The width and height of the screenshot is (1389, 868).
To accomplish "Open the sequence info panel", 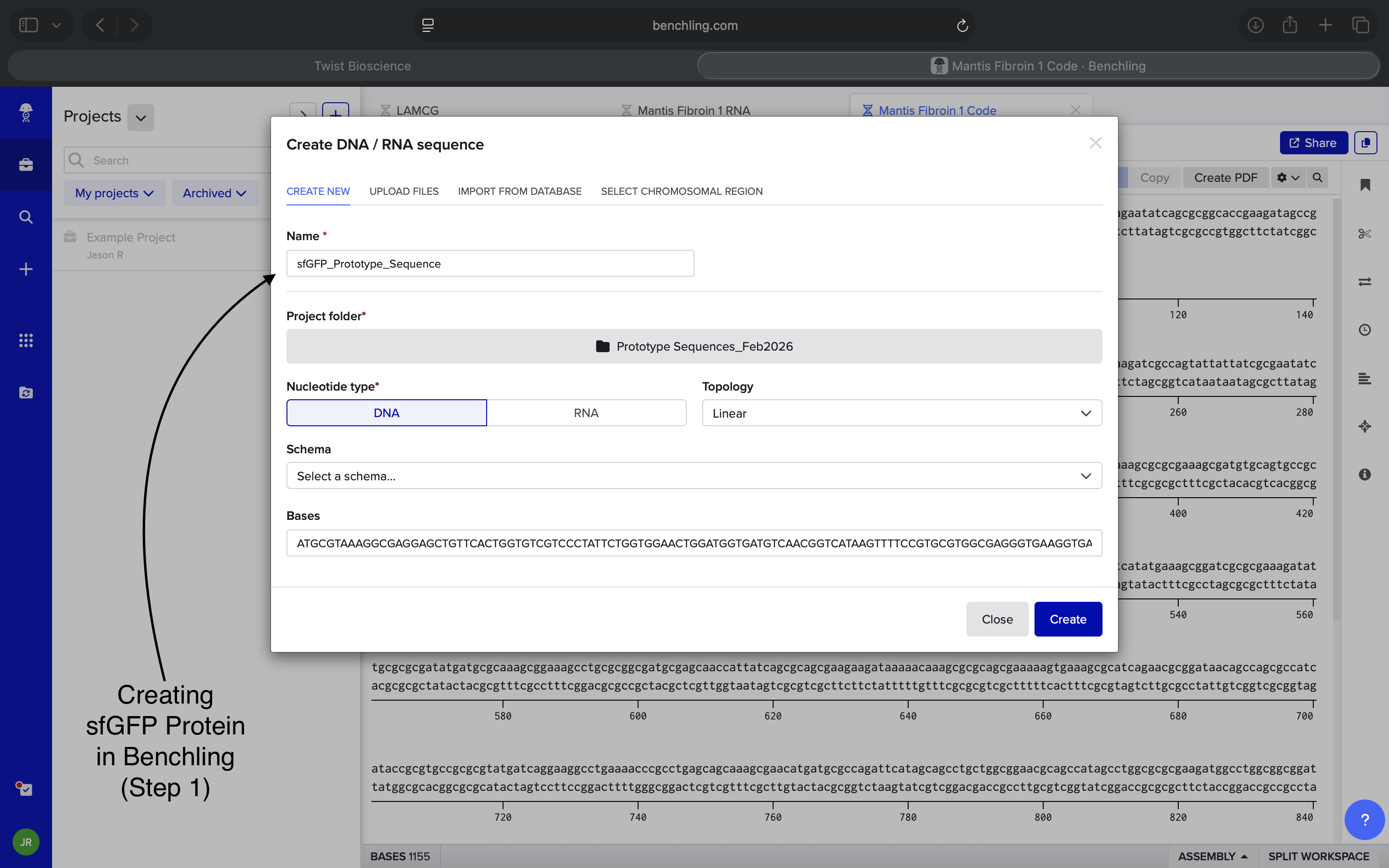I will click(1365, 474).
